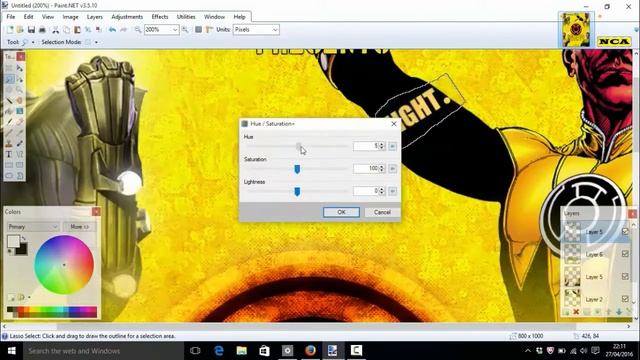640x360 pixels.
Task: Click the More >> button in Colors
Action: [79, 227]
